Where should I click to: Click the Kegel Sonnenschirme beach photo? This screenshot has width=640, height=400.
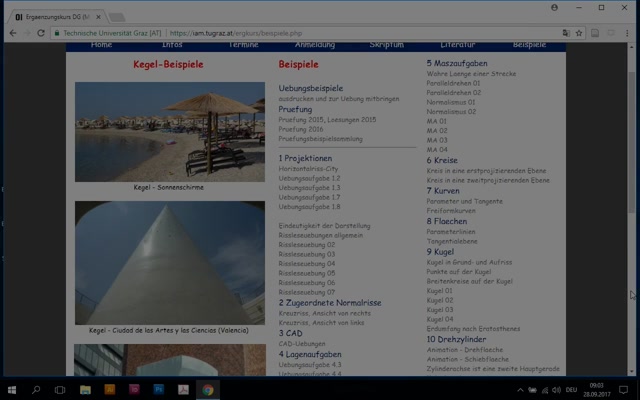(x=169, y=131)
